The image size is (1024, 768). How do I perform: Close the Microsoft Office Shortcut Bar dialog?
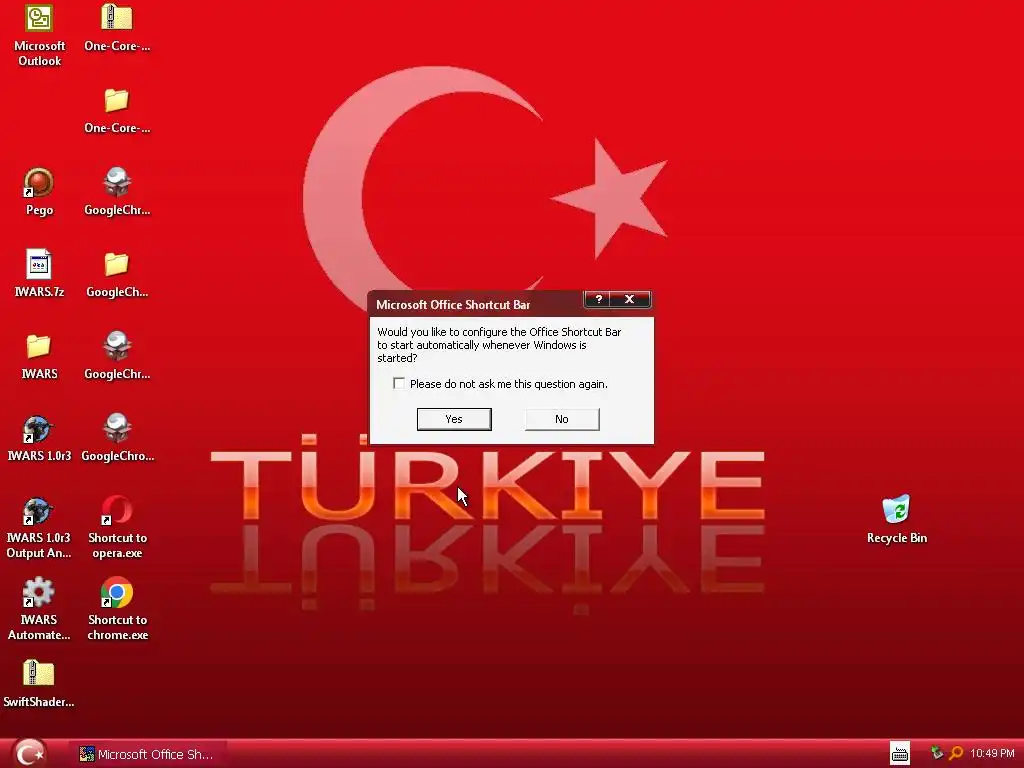(x=630, y=299)
